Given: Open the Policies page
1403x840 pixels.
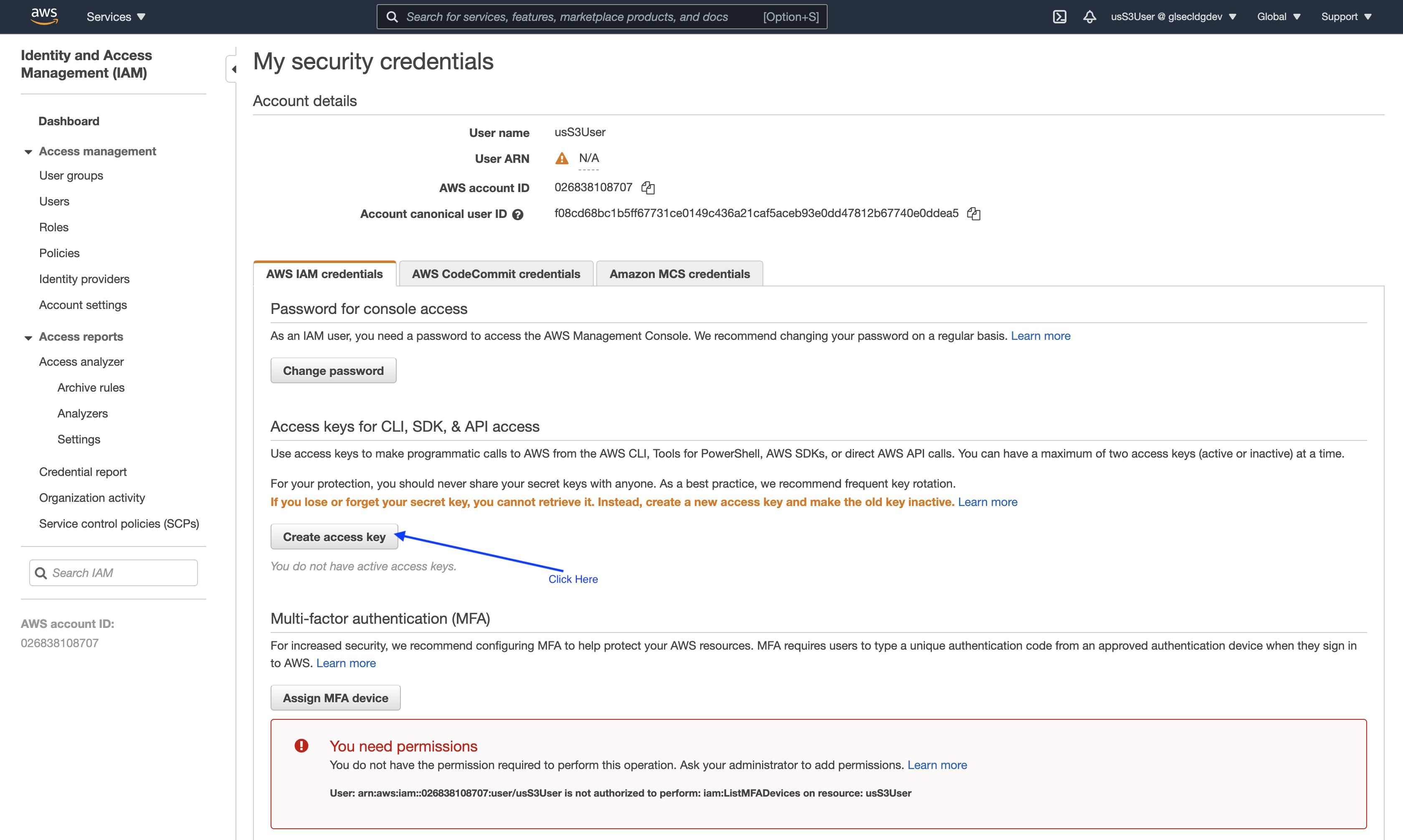Looking at the screenshot, I should pos(59,253).
